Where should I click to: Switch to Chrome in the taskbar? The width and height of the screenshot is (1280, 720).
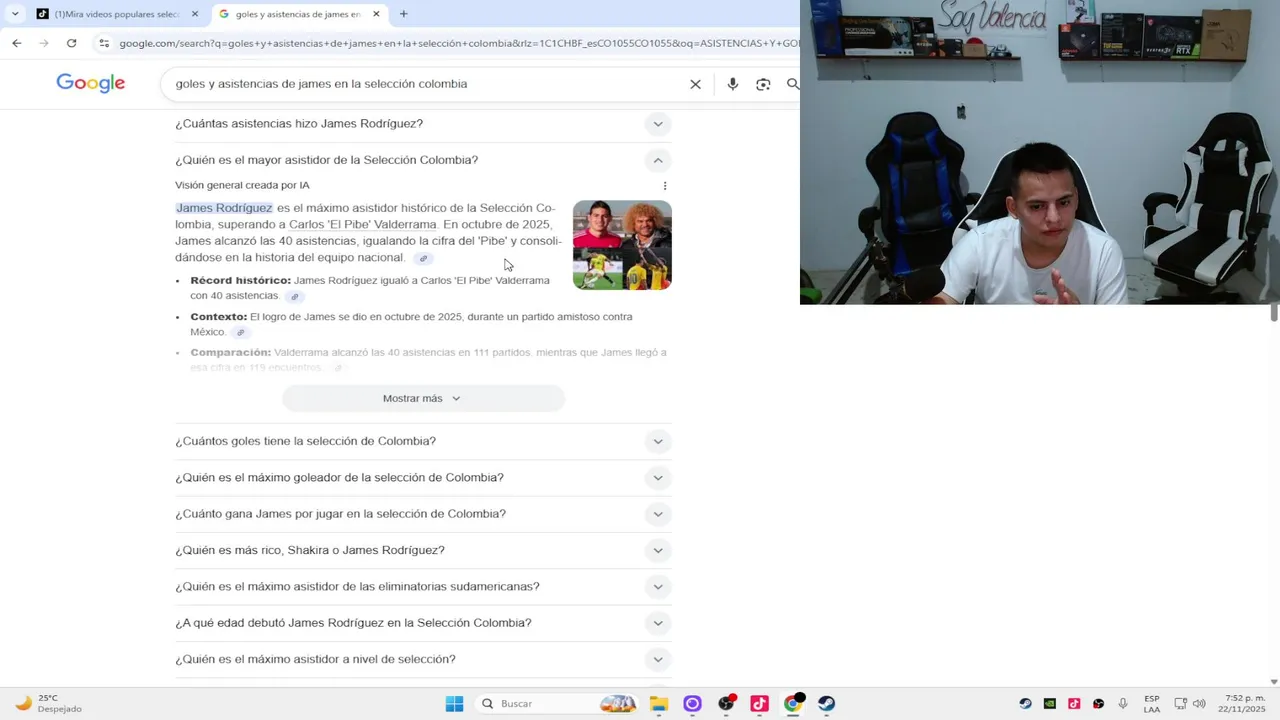tap(793, 704)
